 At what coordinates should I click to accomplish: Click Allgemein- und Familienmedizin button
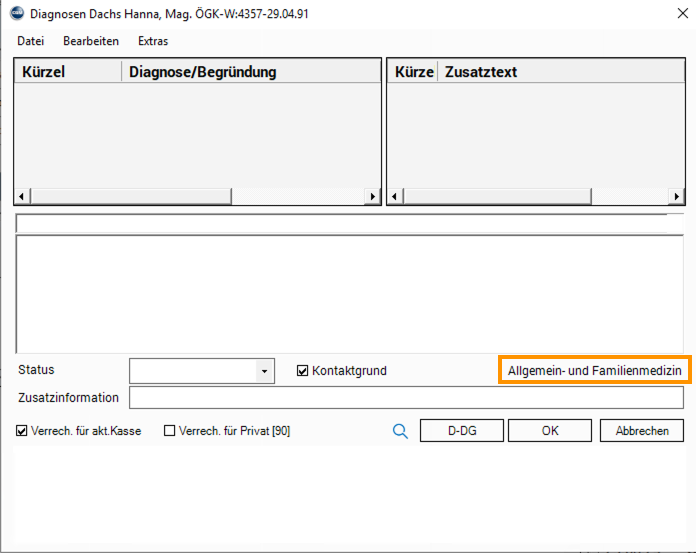click(x=594, y=370)
